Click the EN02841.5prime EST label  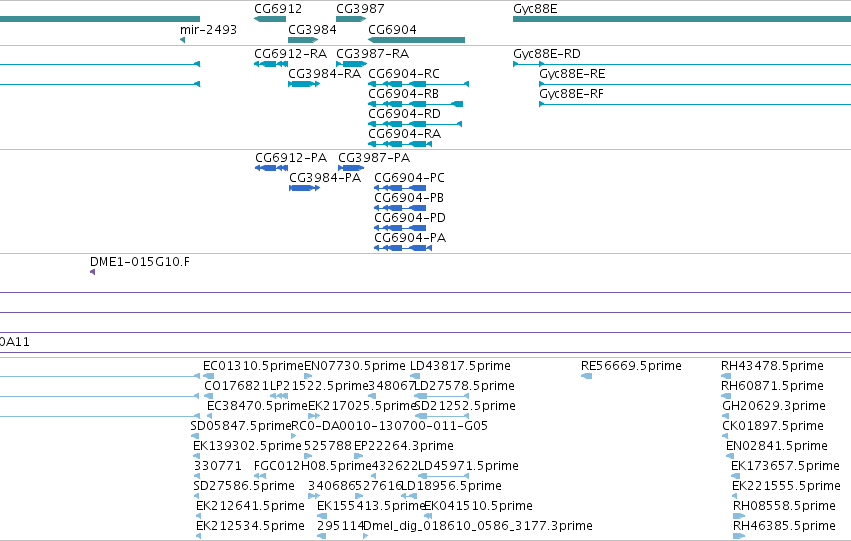click(777, 447)
